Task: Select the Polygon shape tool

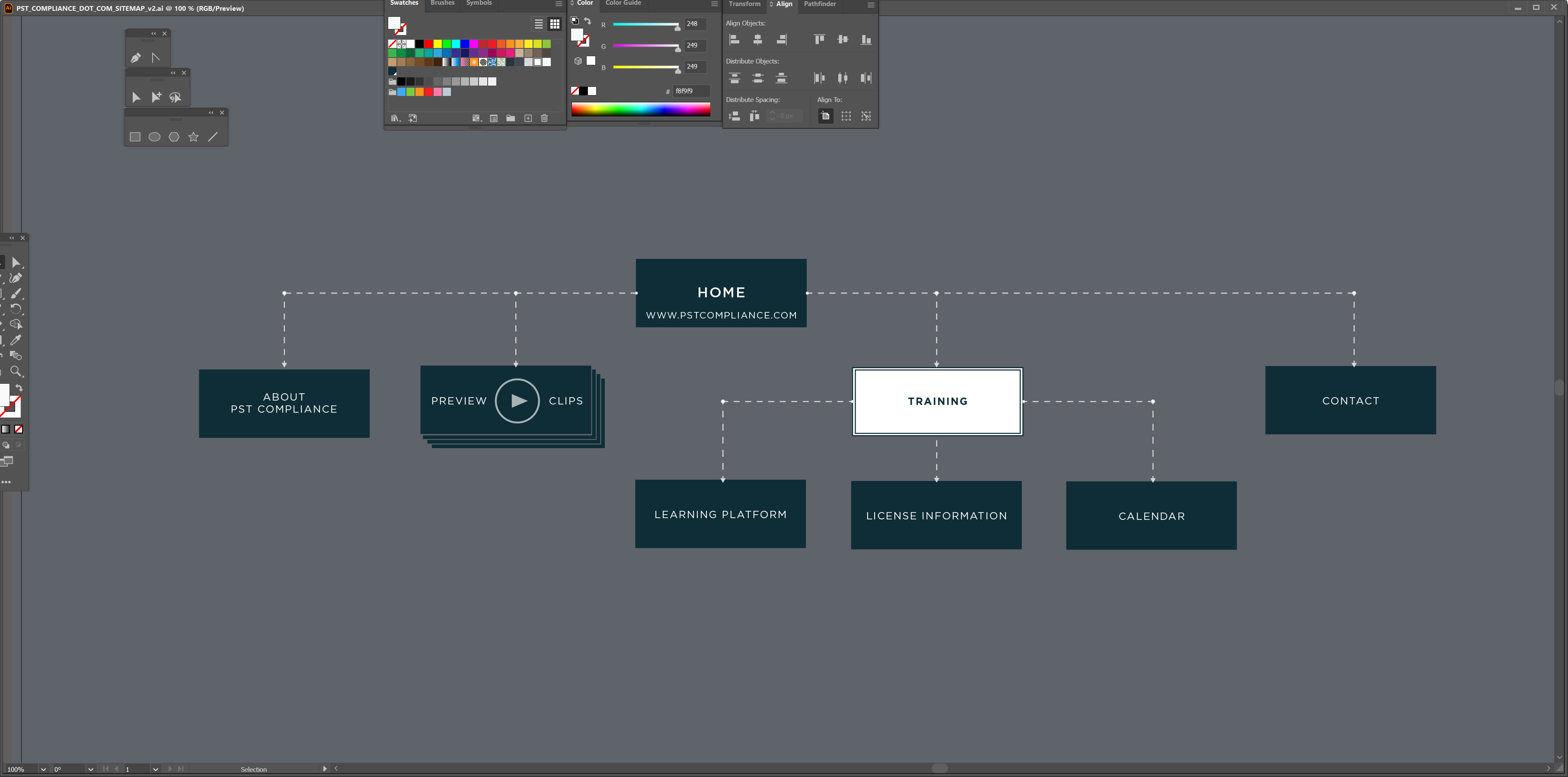Action: point(174,137)
